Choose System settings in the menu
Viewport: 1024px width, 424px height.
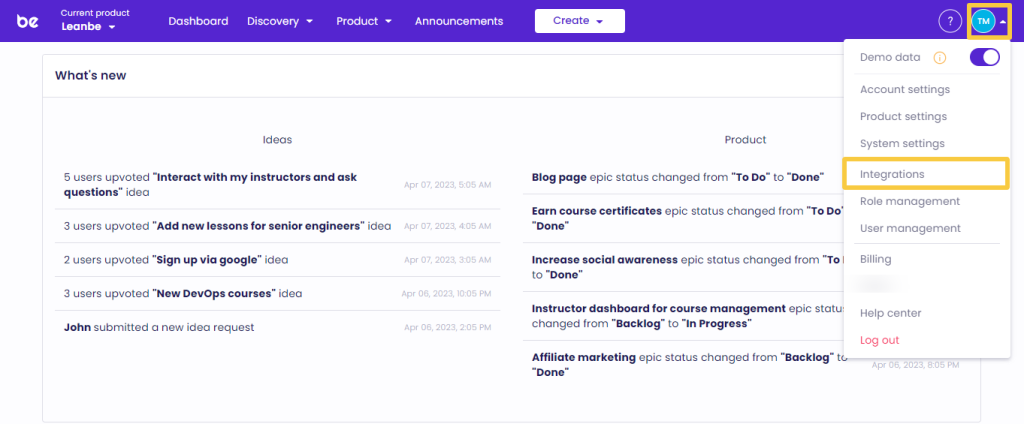click(902, 144)
